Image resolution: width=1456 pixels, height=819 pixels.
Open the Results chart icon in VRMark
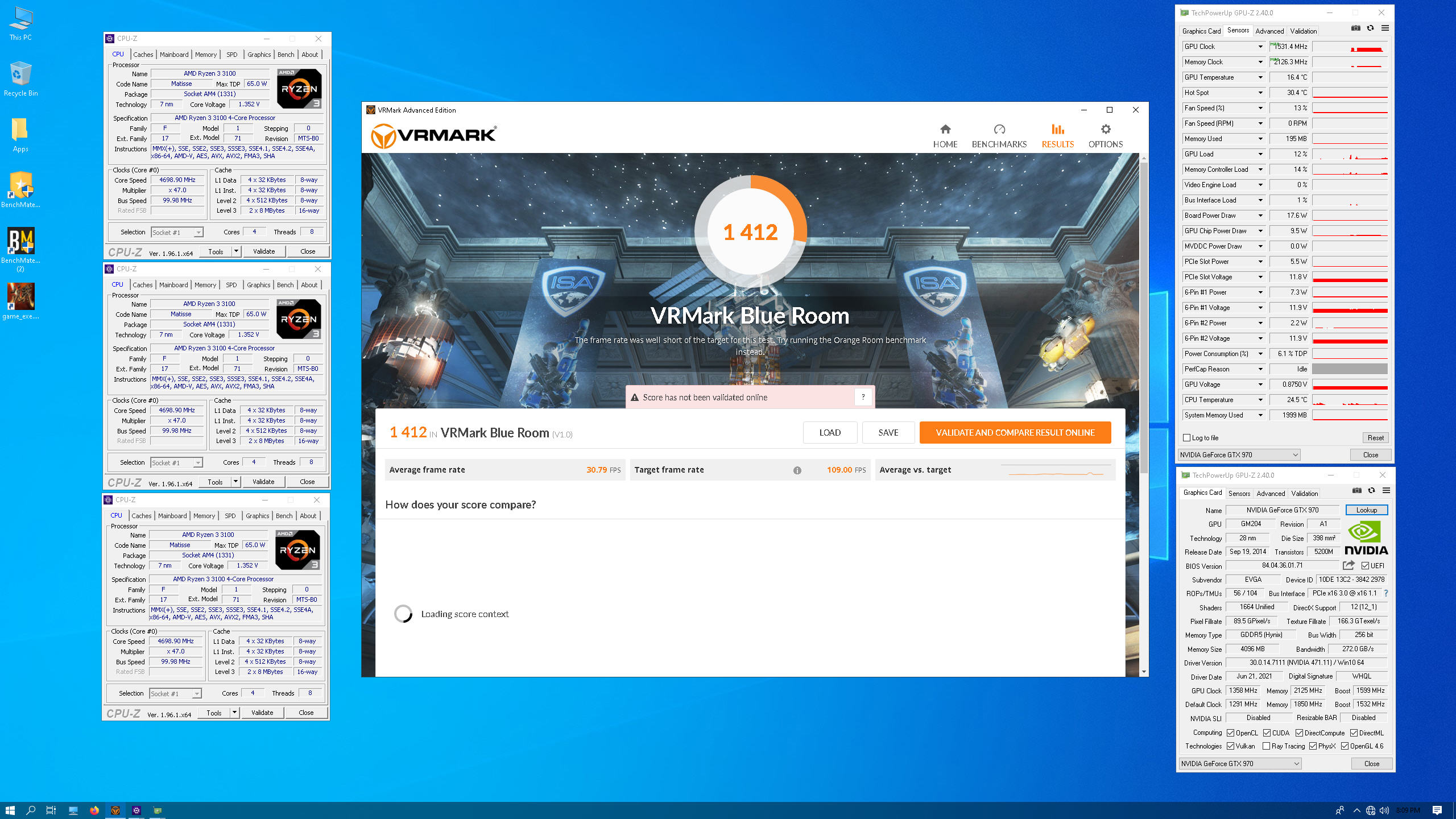click(x=1058, y=130)
